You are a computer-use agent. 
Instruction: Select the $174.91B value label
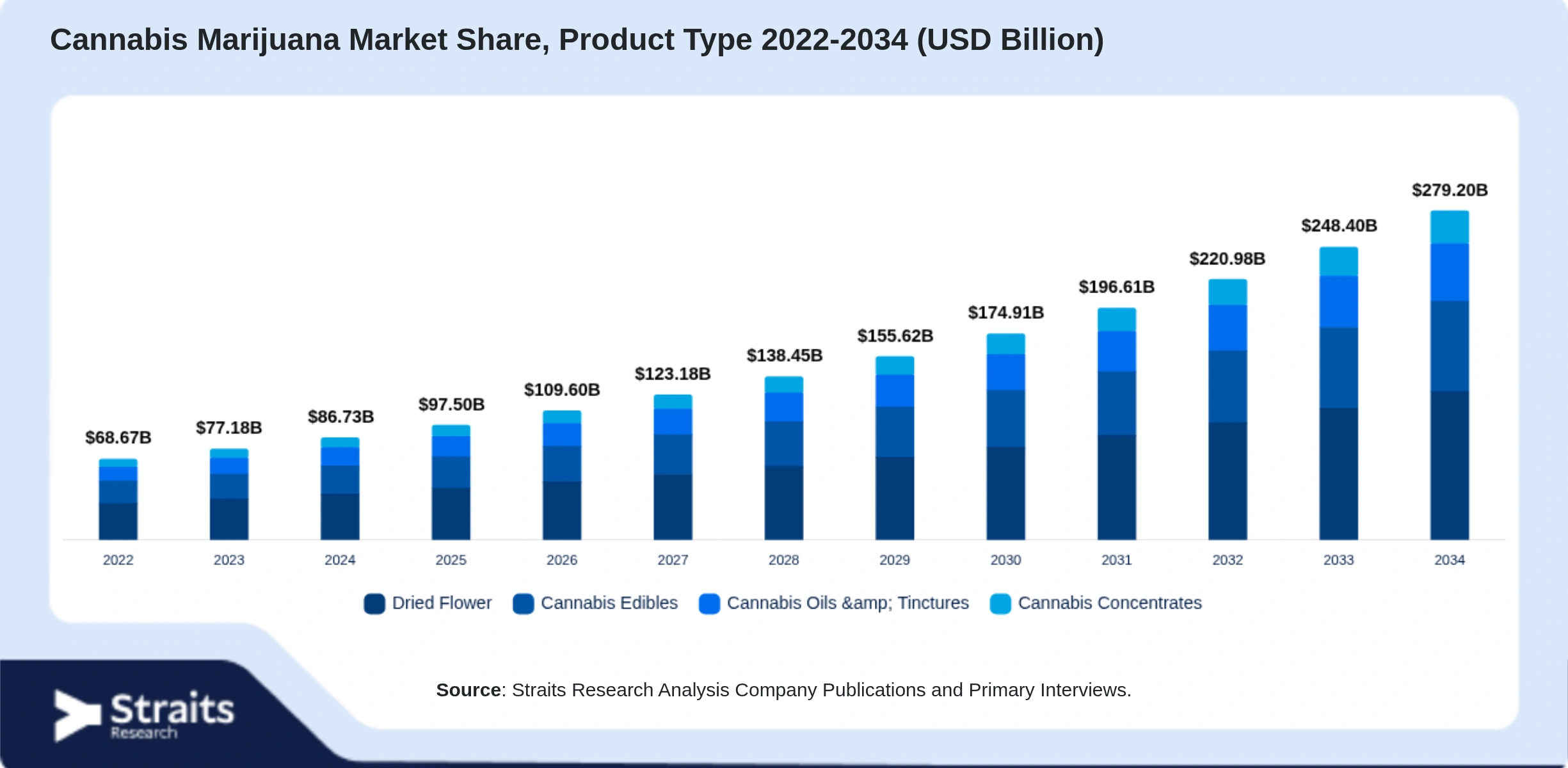1005,312
